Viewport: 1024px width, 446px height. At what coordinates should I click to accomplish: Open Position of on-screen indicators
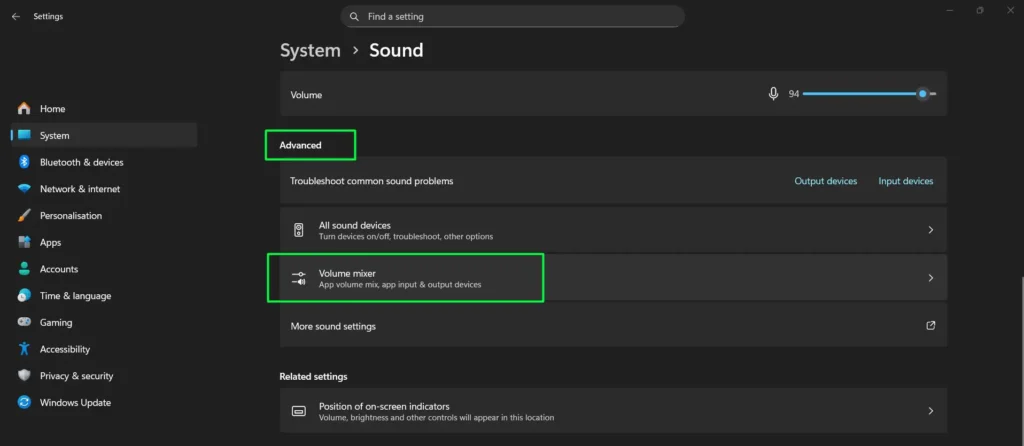tap(613, 411)
